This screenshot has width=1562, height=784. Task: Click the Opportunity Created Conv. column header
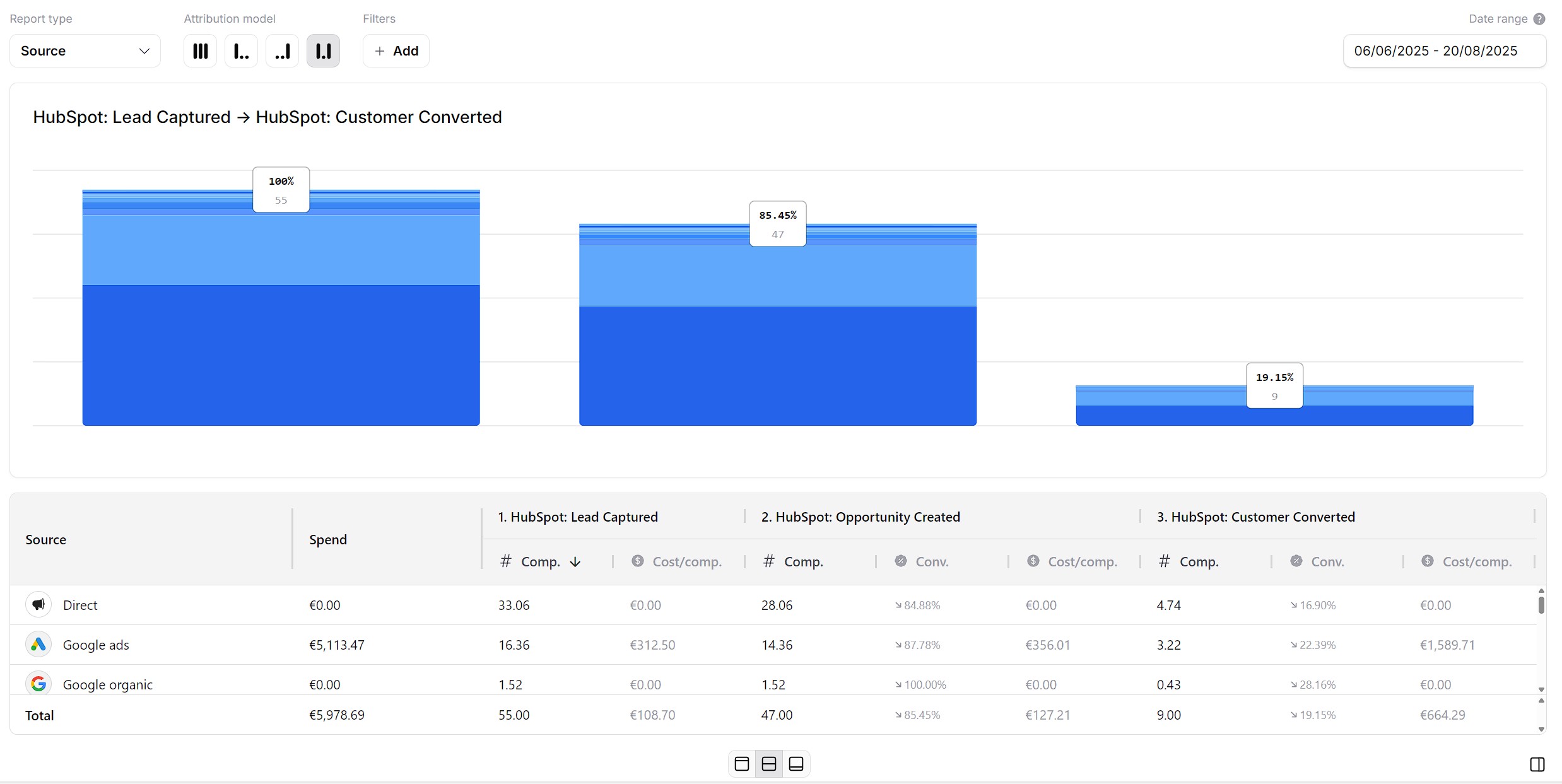[931, 562]
